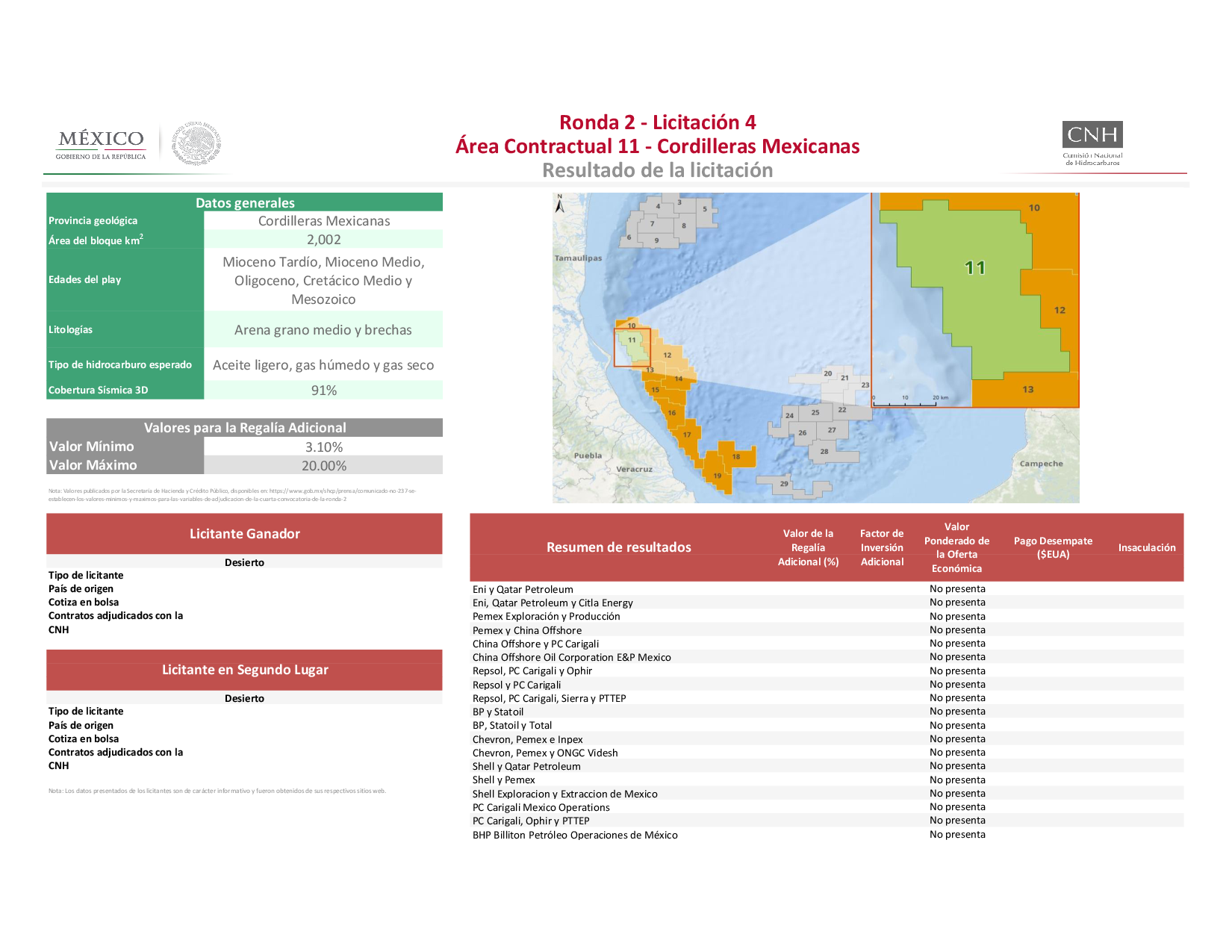
Task: Click the Tamaulipas label on the map
Action: pos(578,258)
